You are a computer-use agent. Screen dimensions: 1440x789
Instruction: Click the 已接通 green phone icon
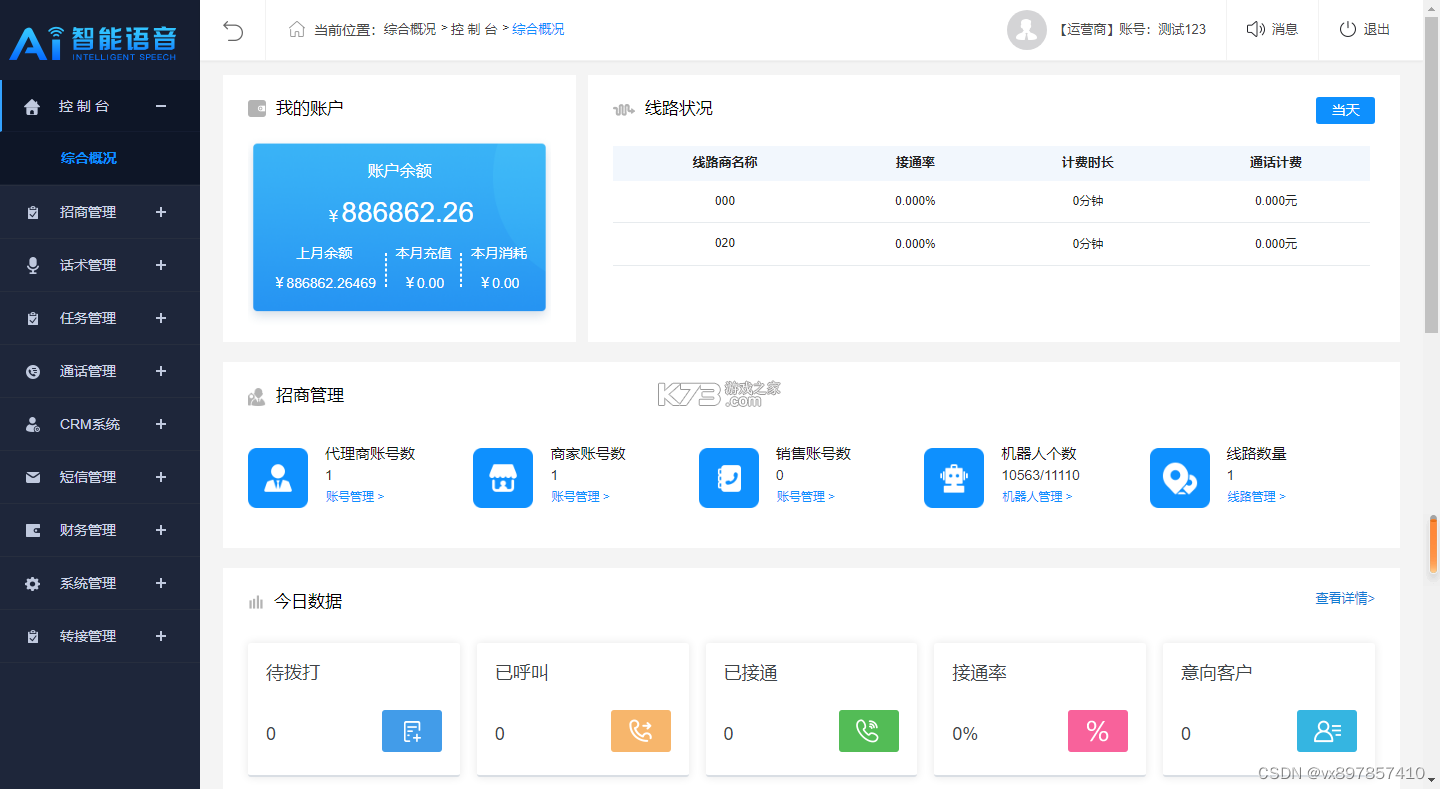click(869, 731)
